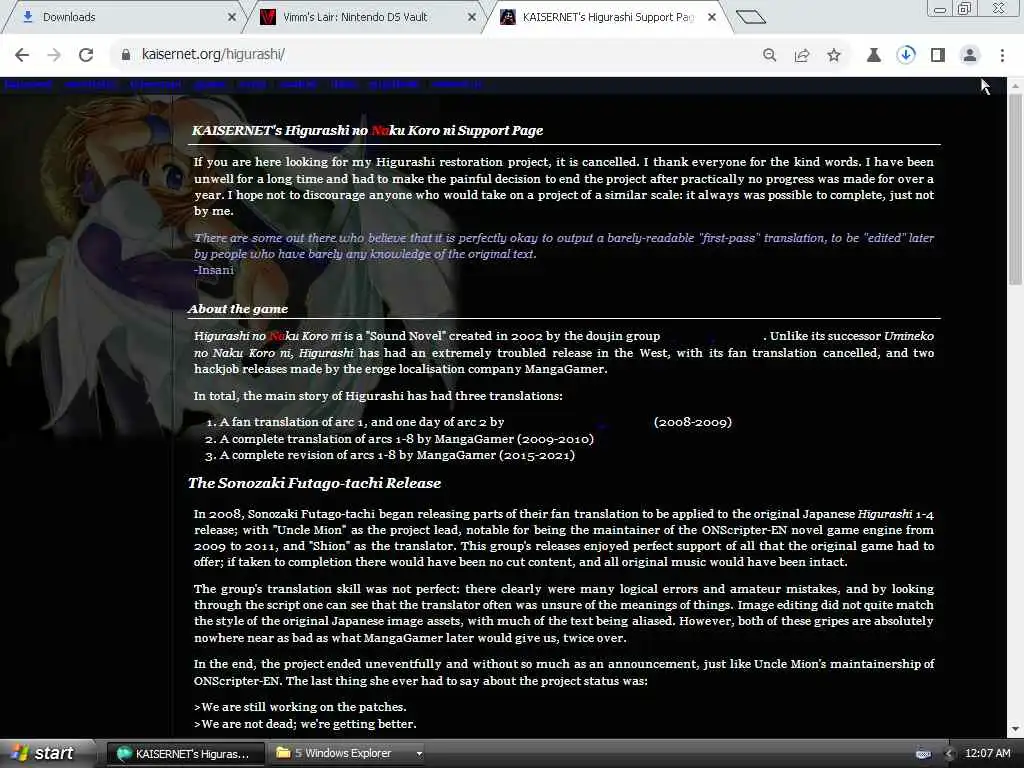This screenshot has width=1024, height=768.
Task: Close the Downloads tab
Action: (x=232, y=17)
